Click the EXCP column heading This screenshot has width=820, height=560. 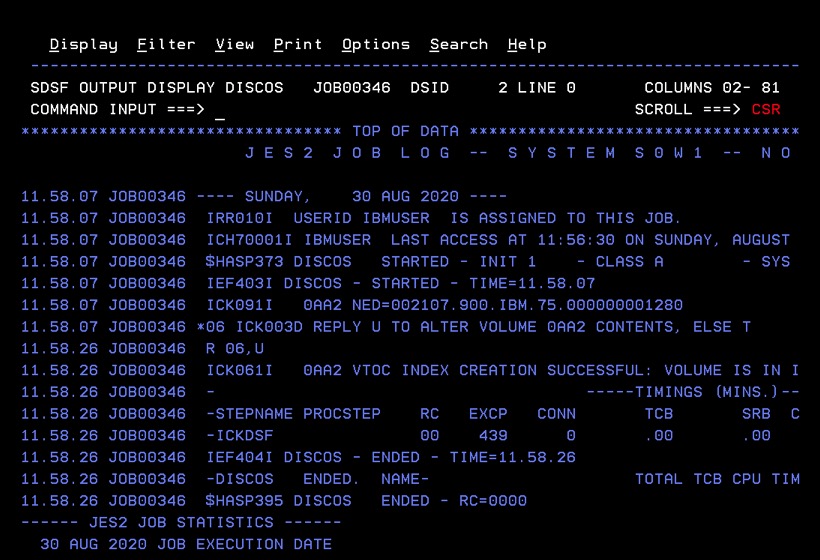488,414
